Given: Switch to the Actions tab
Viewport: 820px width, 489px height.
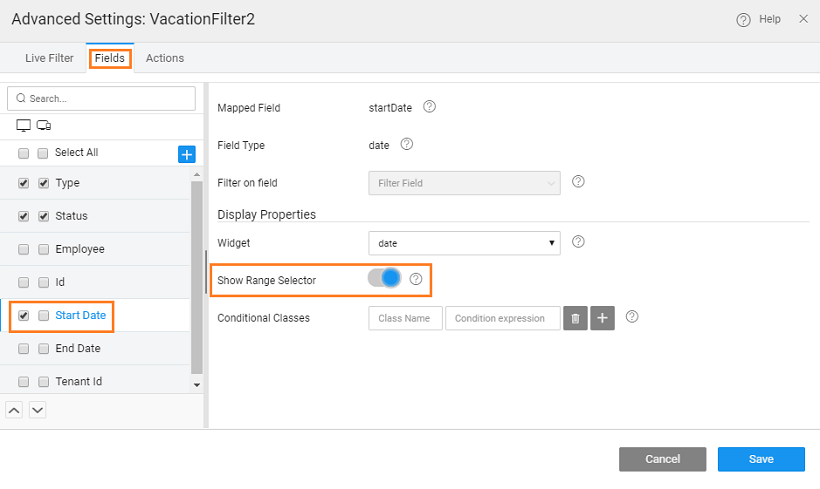Looking at the screenshot, I should tap(165, 58).
